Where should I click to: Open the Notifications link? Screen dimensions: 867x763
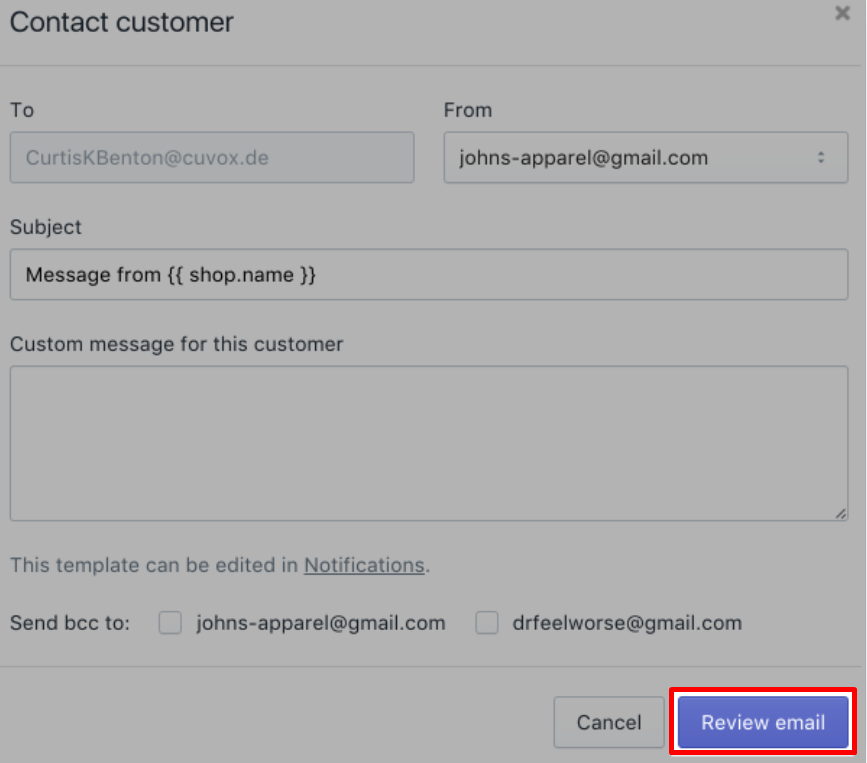tap(364, 565)
